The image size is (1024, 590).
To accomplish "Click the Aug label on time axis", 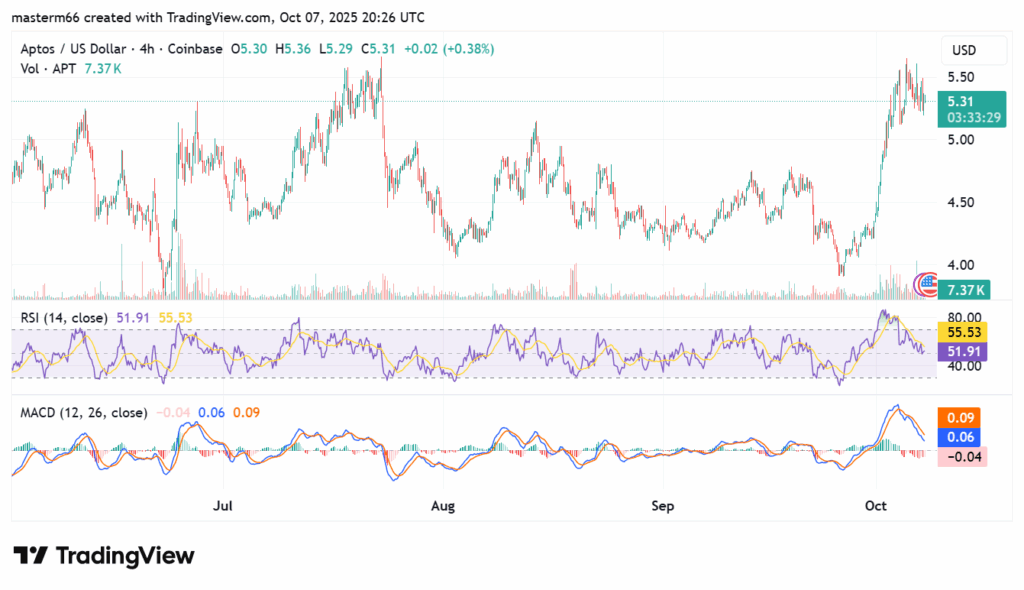I will click(x=443, y=506).
